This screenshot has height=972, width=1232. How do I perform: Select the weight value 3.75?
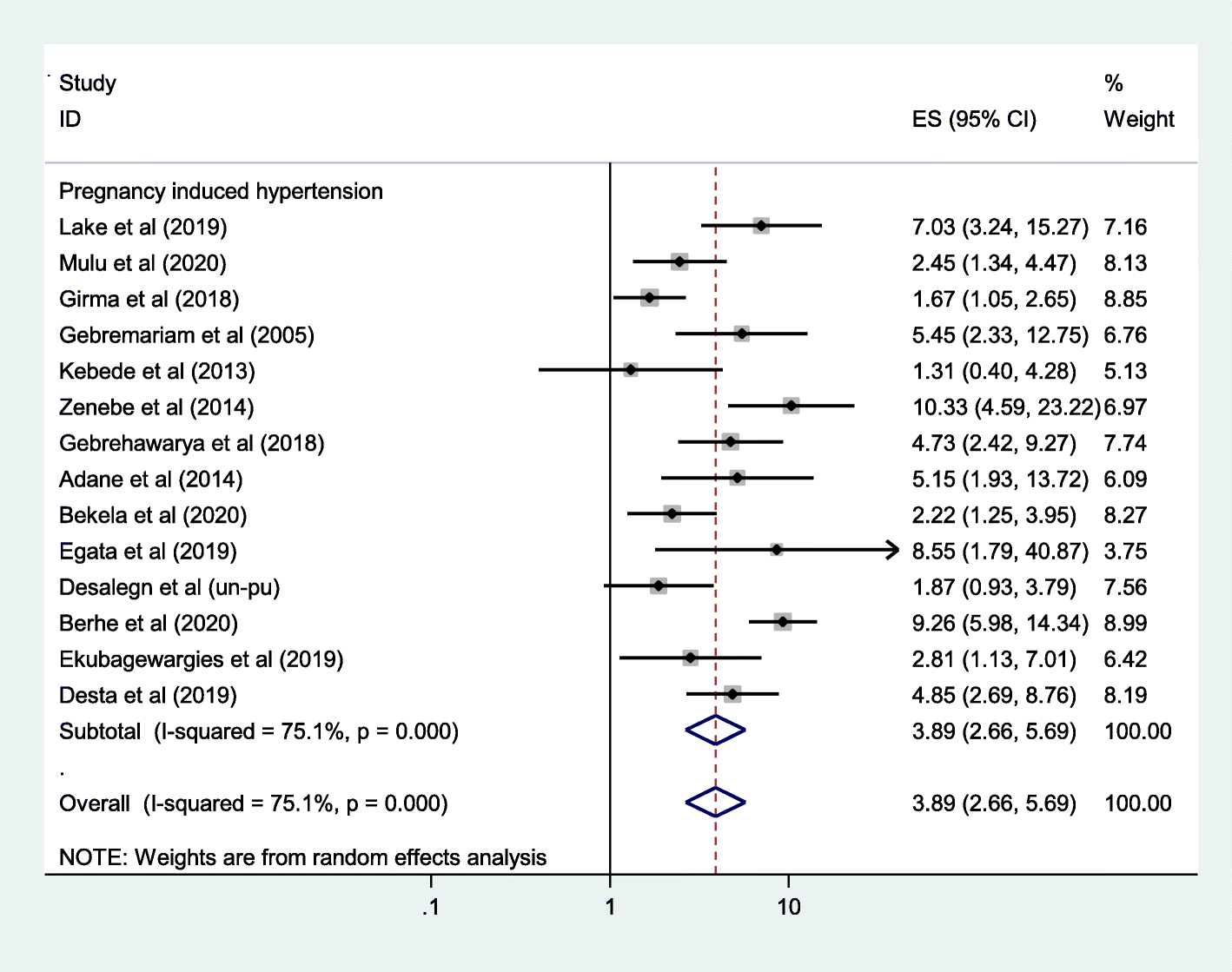(1125, 552)
